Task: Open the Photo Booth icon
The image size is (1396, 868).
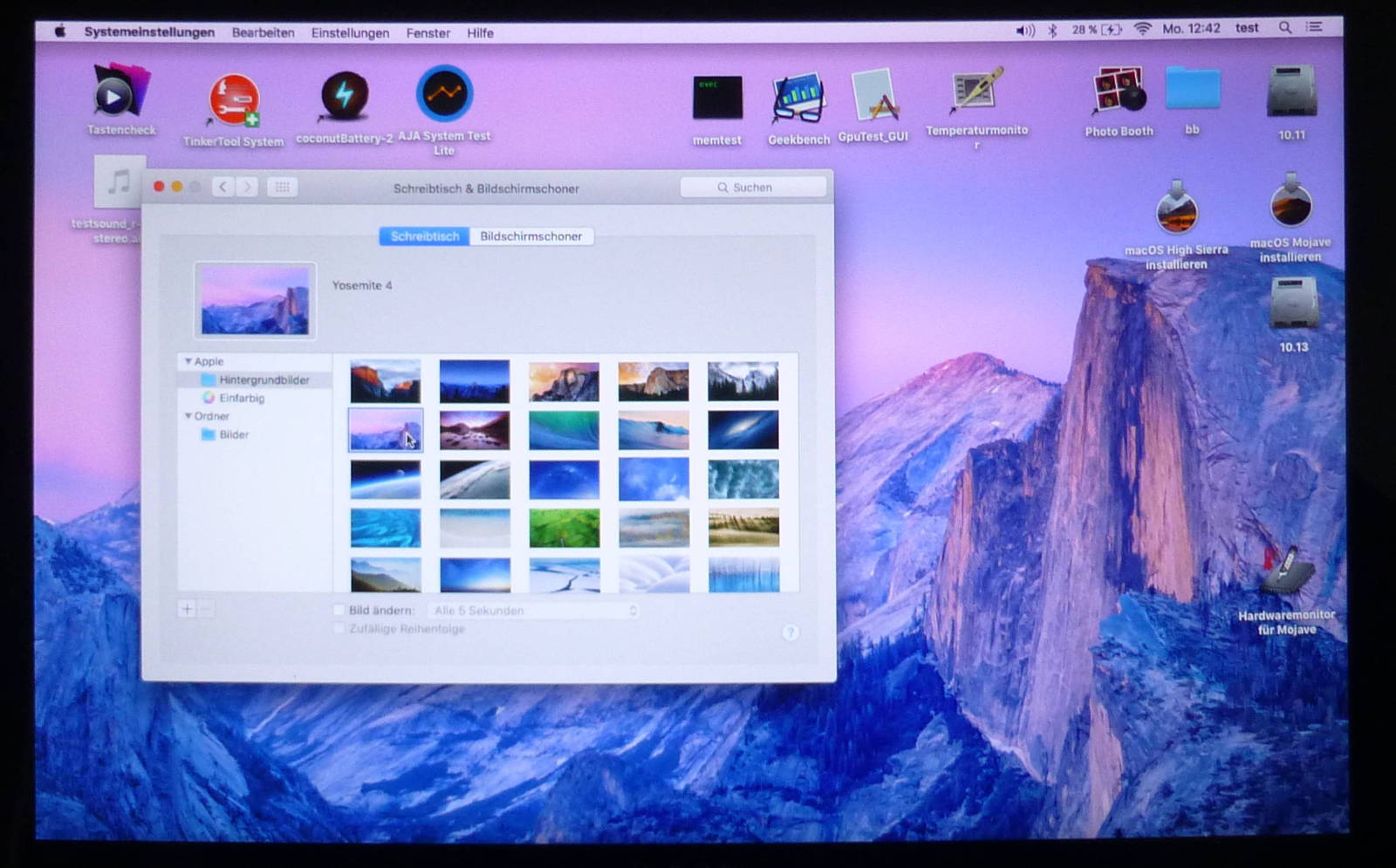Action: tap(1119, 92)
